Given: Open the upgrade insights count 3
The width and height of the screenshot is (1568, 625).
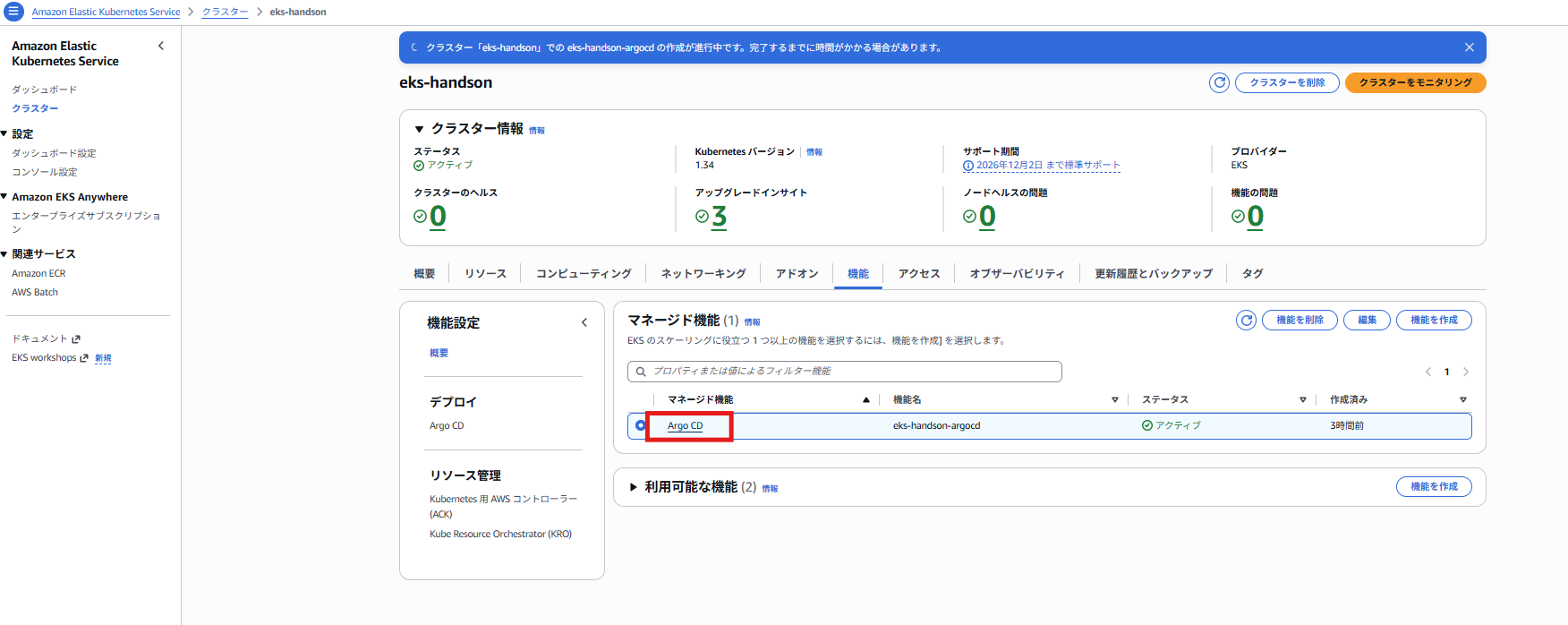Looking at the screenshot, I should [719, 217].
